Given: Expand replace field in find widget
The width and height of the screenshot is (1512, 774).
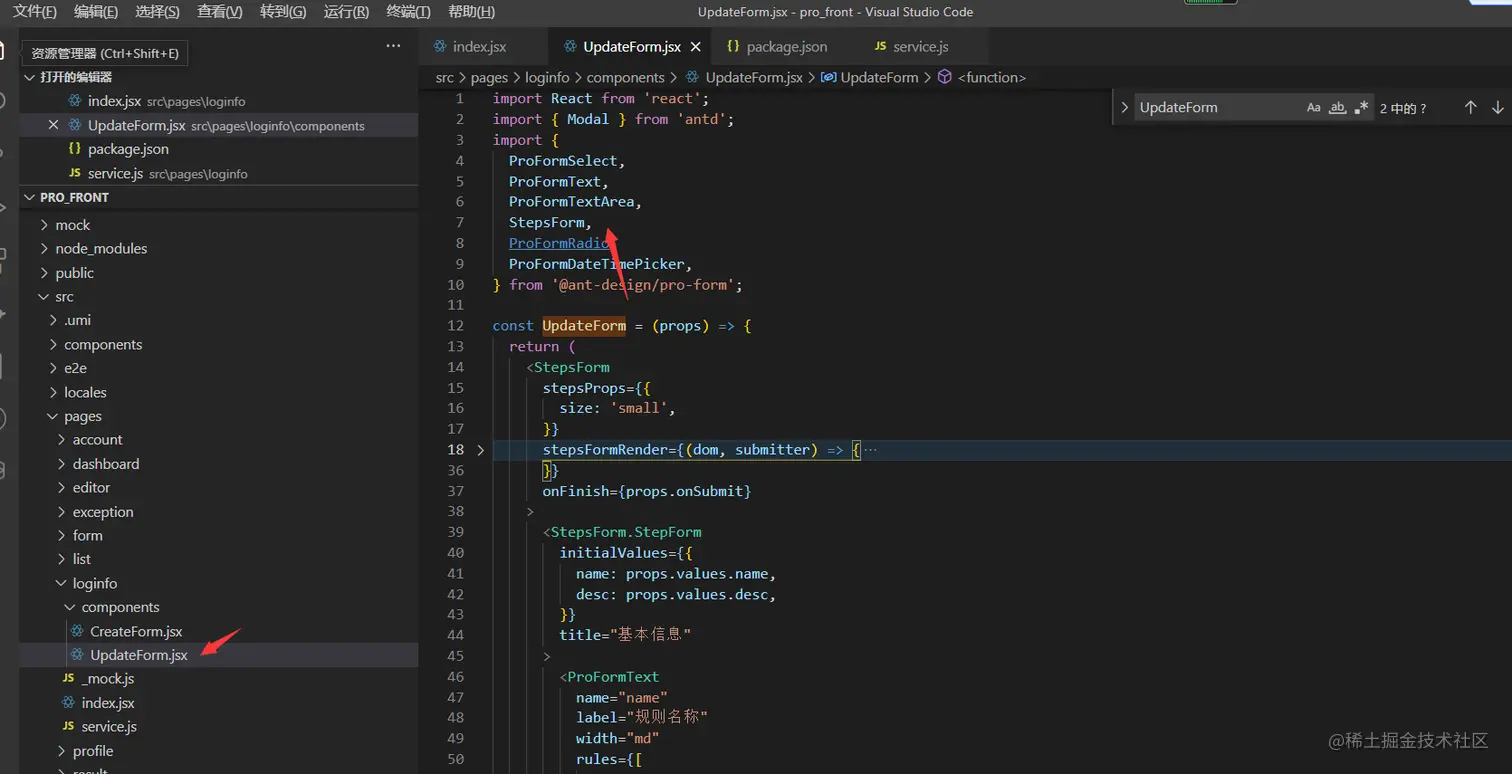Looking at the screenshot, I should pyautogui.click(x=1124, y=108).
